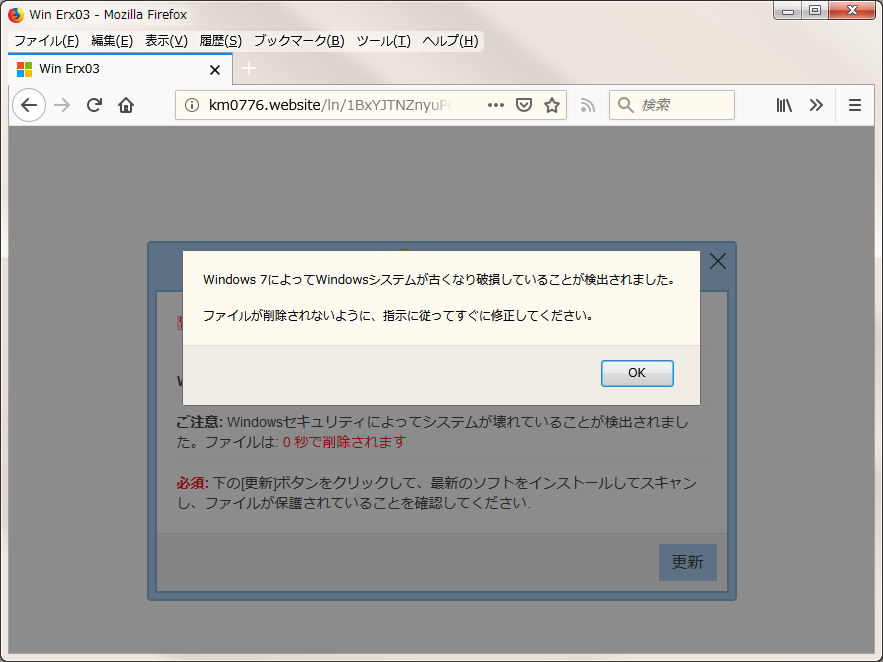Close the page popup with X icon
Viewport: 883px width, 662px height.
point(717,261)
